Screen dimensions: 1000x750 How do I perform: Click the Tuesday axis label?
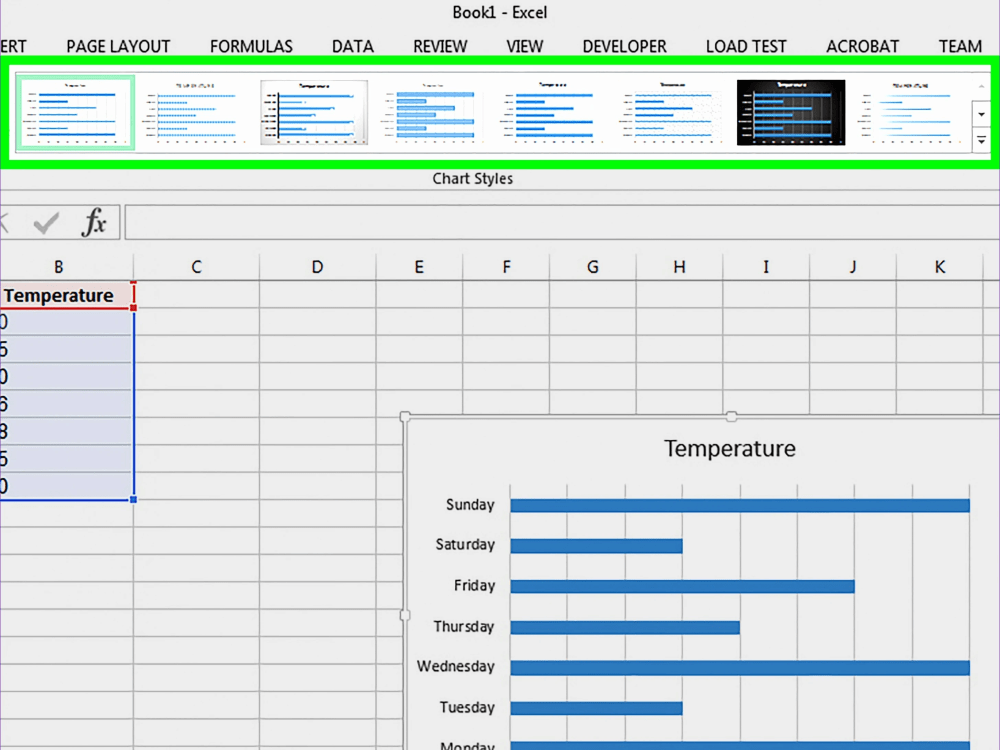(x=467, y=707)
